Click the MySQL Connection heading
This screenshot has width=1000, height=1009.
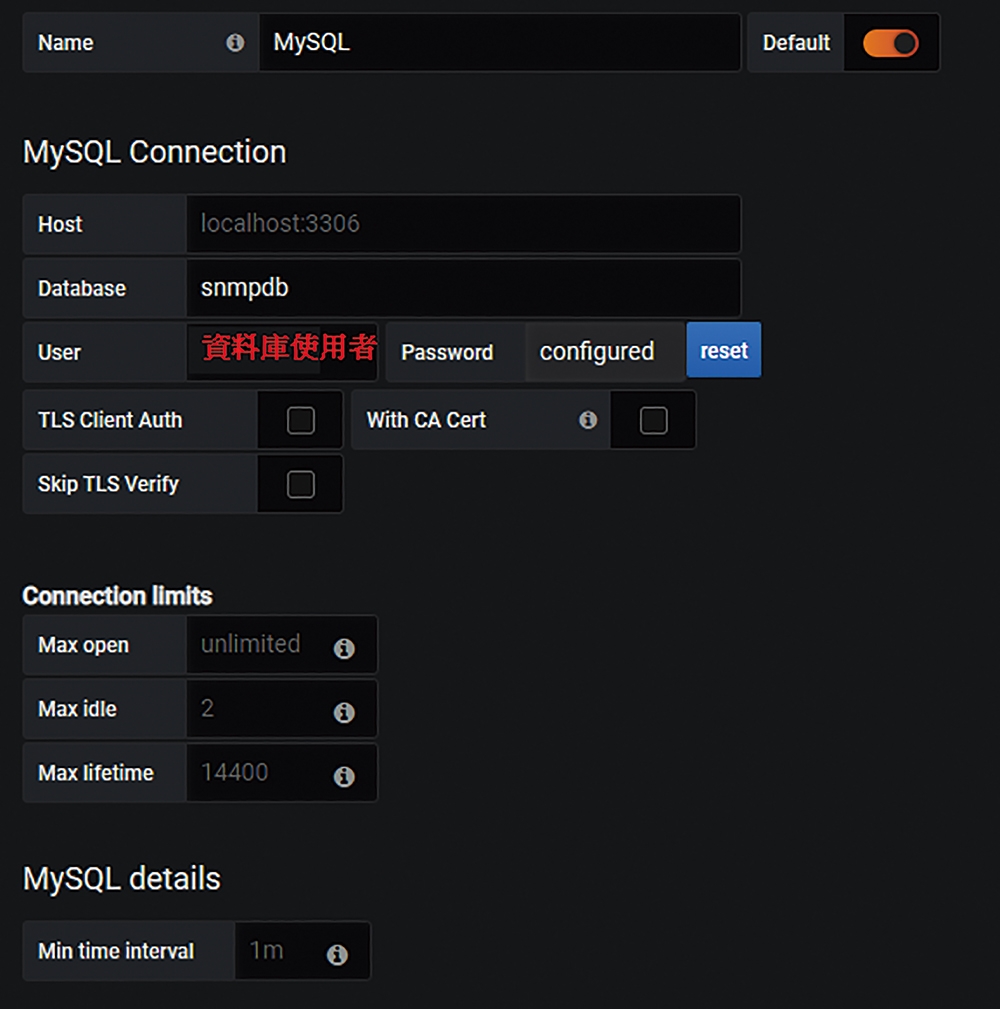click(154, 153)
